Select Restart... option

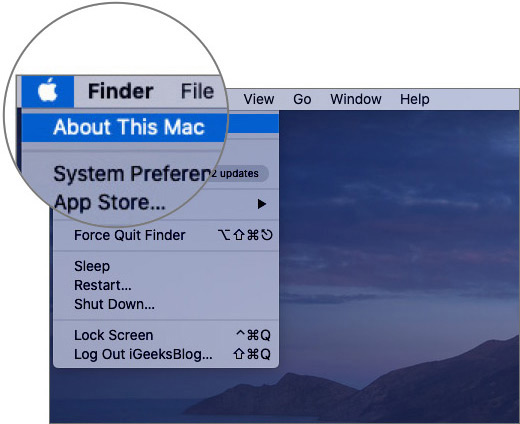coord(103,285)
